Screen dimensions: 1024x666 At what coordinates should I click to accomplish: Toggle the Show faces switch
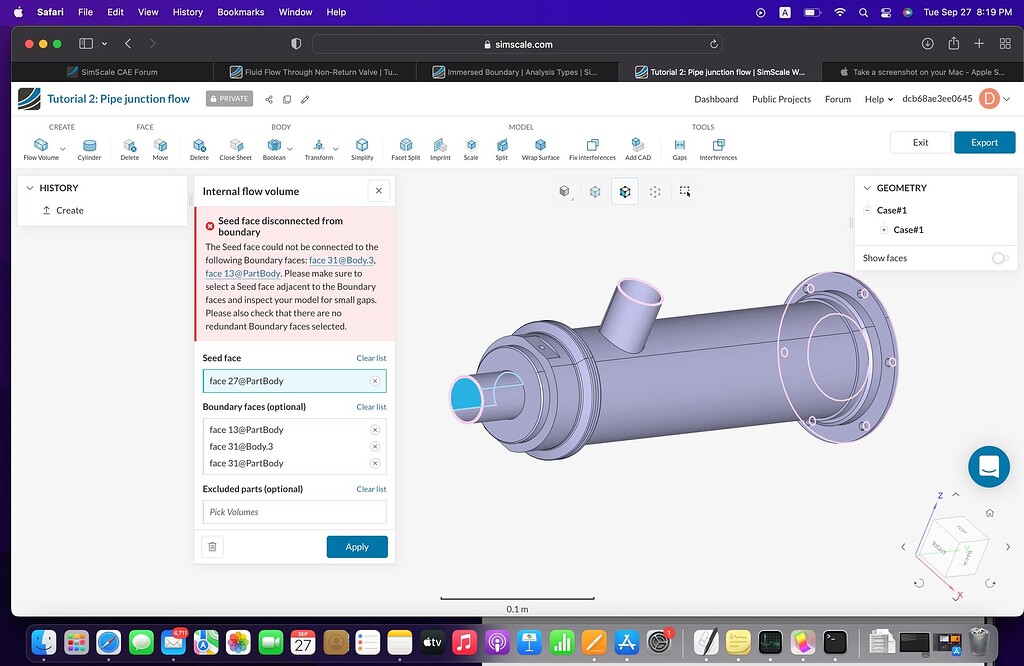1000,258
